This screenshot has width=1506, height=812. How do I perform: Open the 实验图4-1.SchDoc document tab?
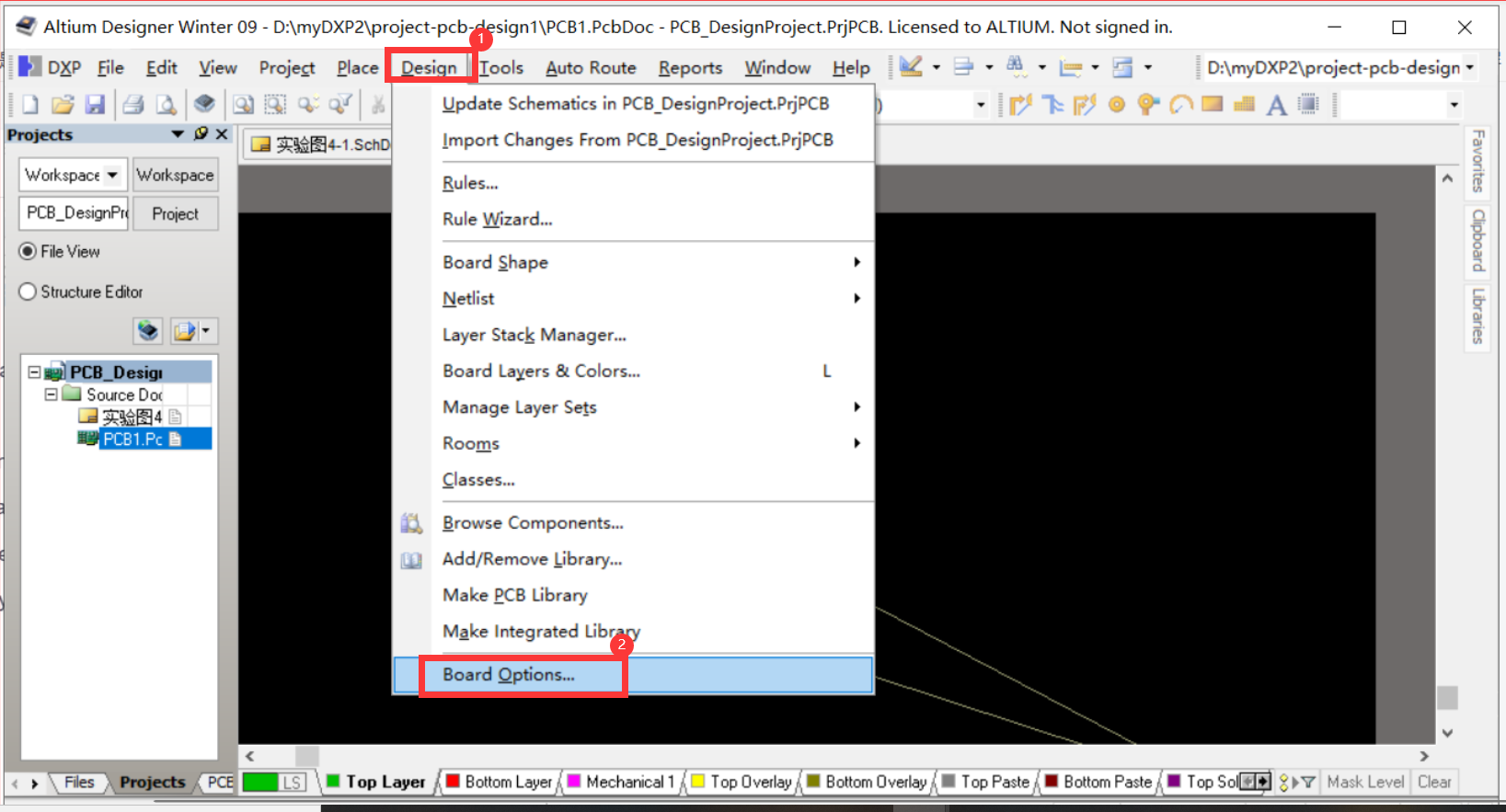click(319, 144)
